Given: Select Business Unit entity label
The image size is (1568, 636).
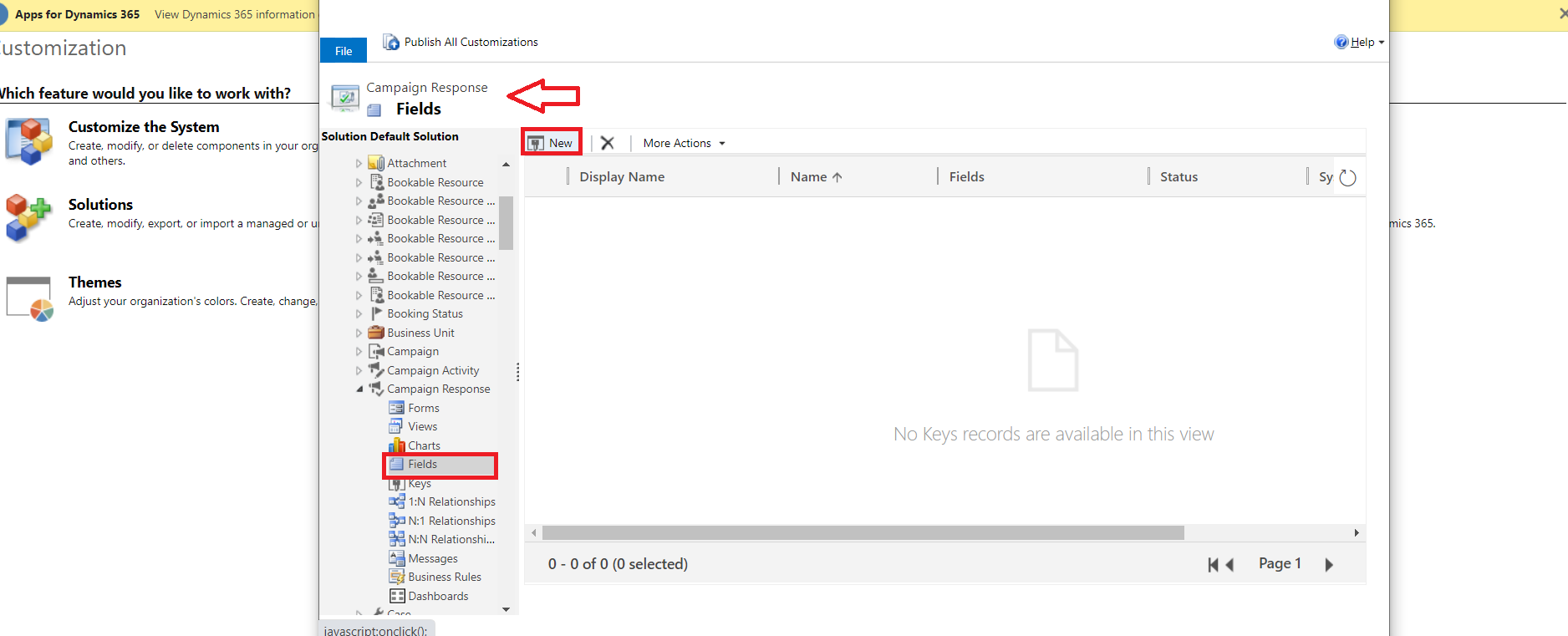Looking at the screenshot, I should tap(420, 333).
